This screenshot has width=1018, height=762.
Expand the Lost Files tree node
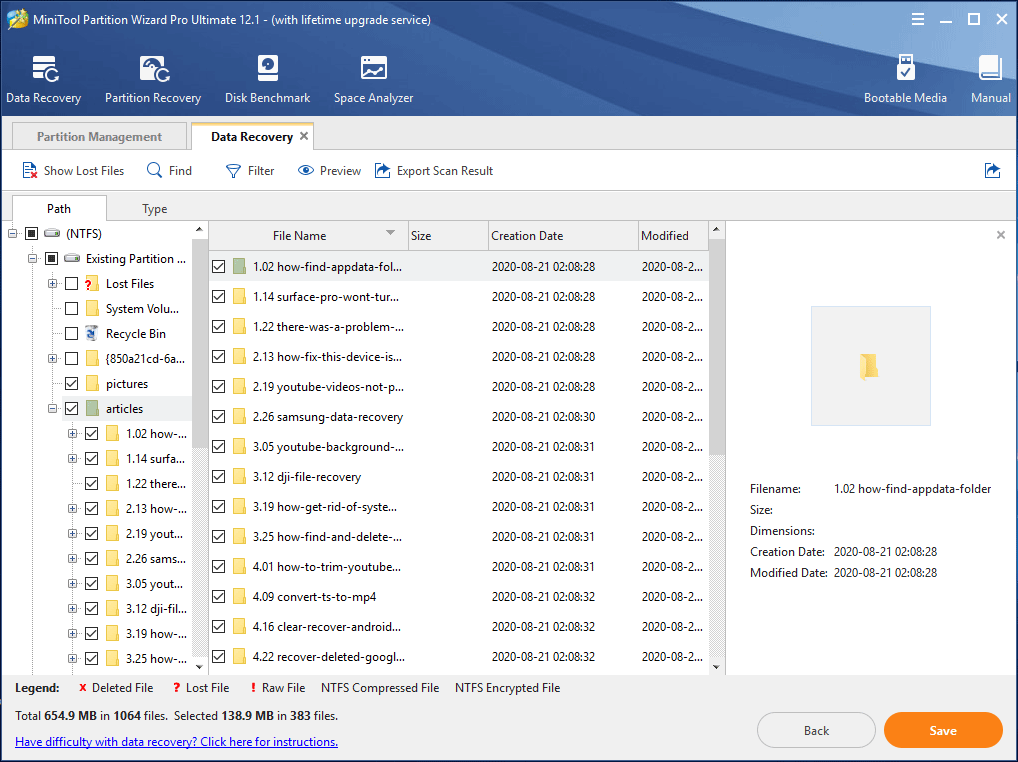(x=52, y=284)
